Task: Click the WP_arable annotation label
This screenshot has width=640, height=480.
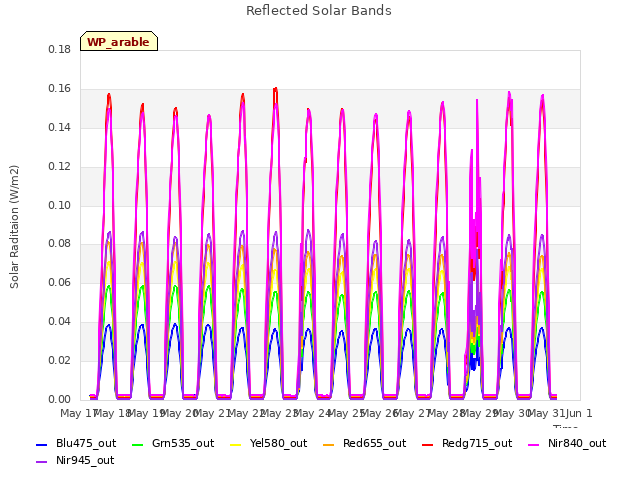Action: pos(119,41)
